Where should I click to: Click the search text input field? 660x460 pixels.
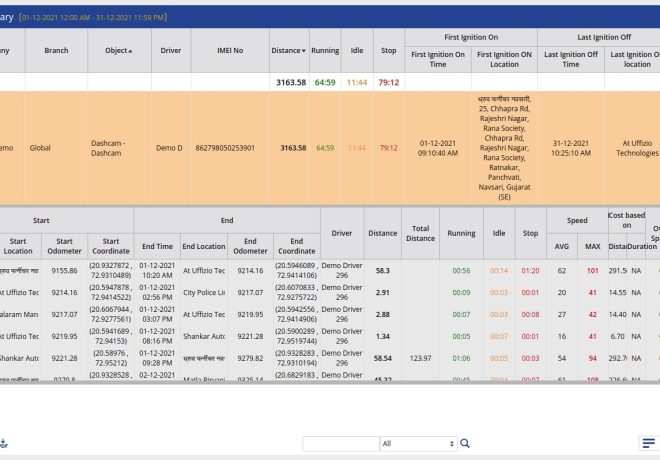pos(339,443)
